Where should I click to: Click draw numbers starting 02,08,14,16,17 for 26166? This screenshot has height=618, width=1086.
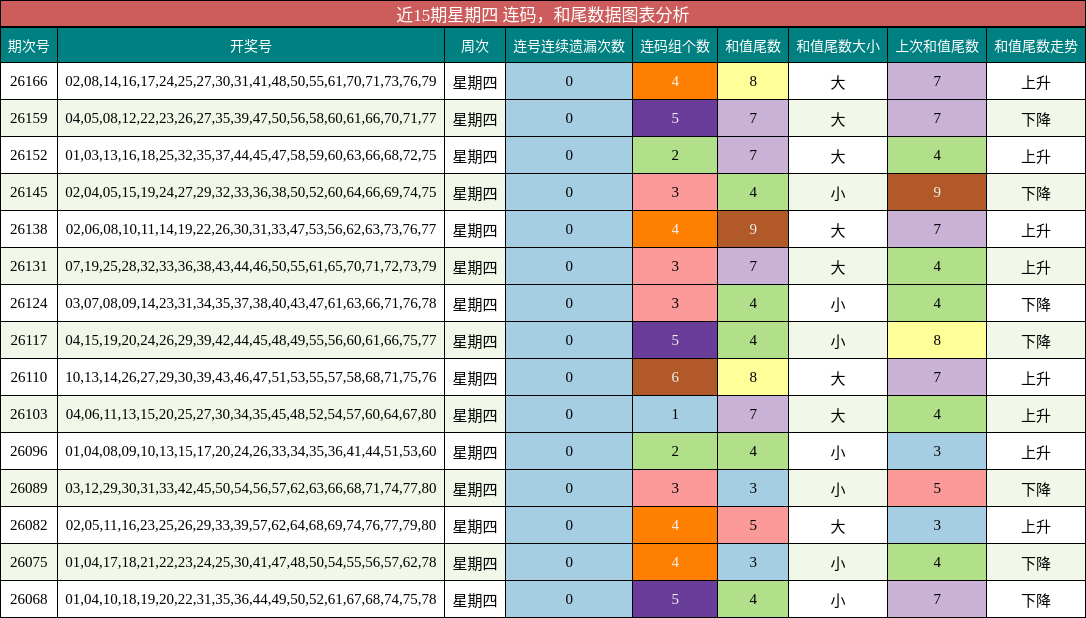coord(251,82)
